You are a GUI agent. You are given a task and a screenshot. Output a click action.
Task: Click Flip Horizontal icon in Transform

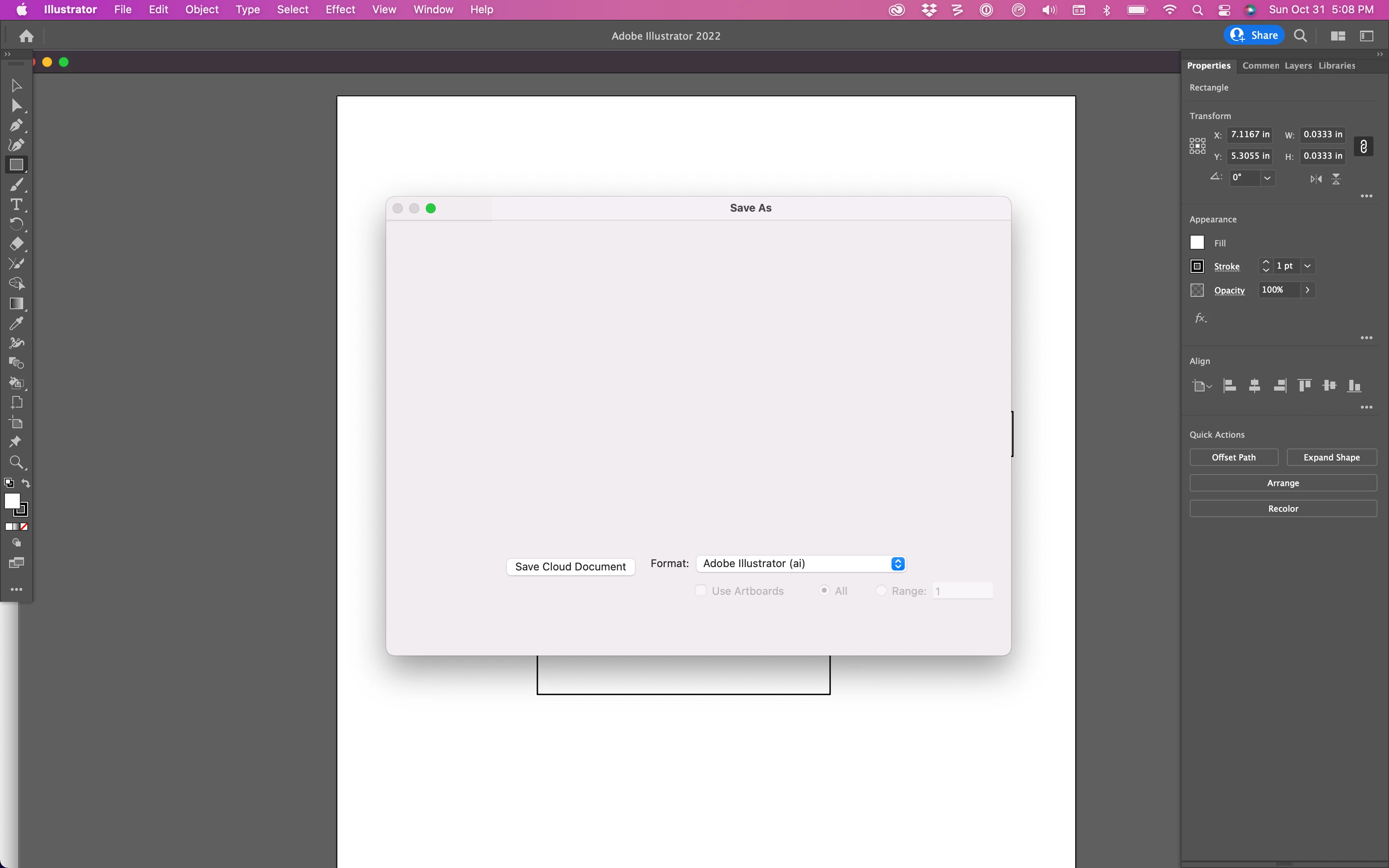tap(1315, 179)
